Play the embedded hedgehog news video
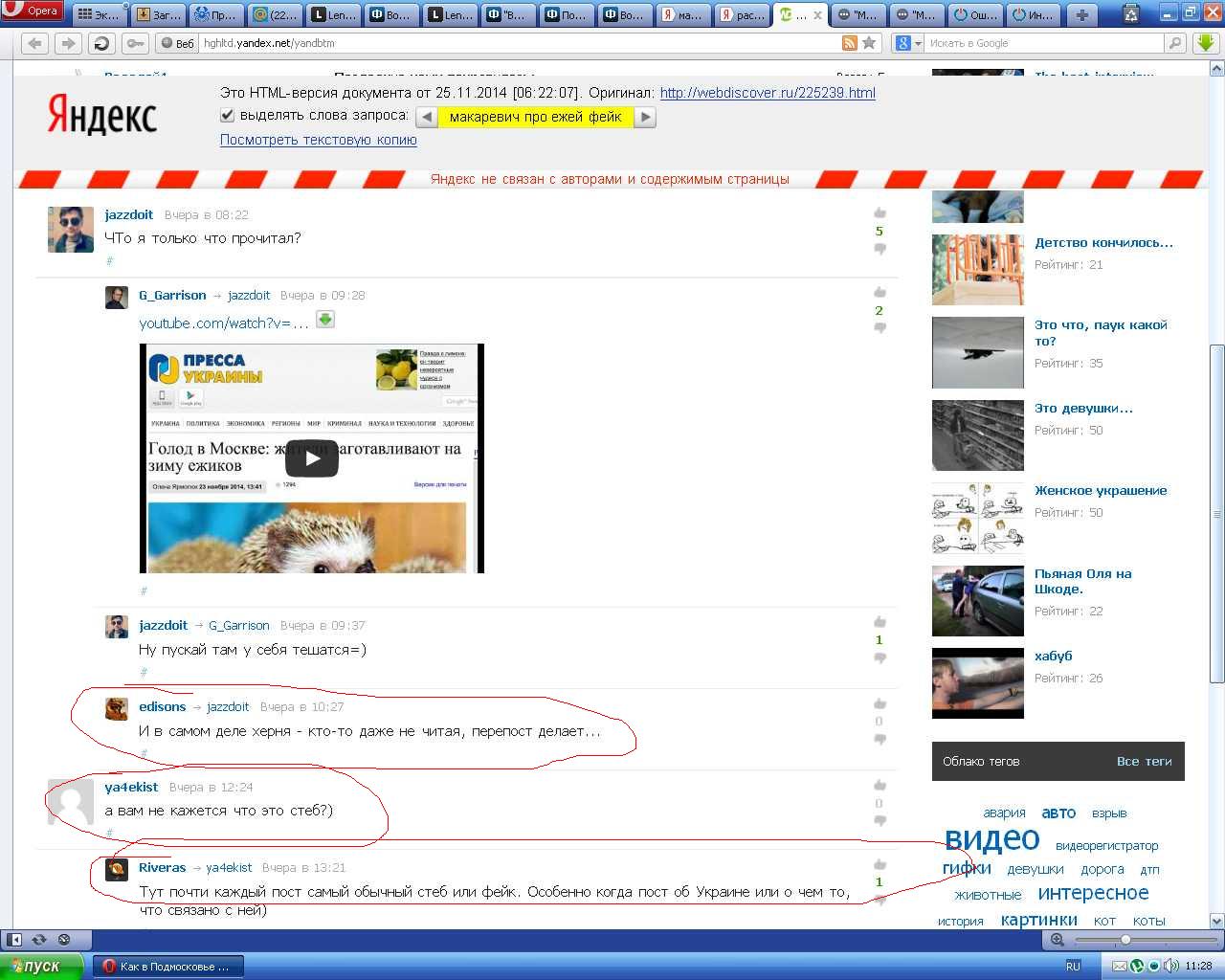This screenshot has height=980, width=1225. pyautogui.click(x=311, y=458)
